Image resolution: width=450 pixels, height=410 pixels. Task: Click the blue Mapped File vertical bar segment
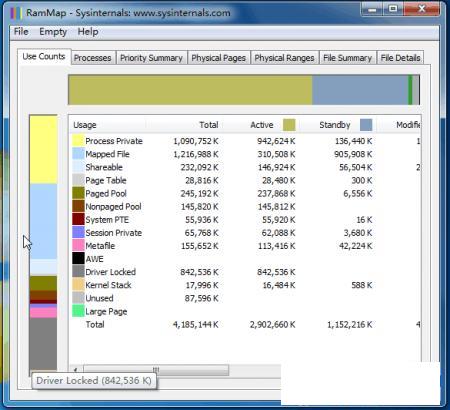click(x=43, y=221)
